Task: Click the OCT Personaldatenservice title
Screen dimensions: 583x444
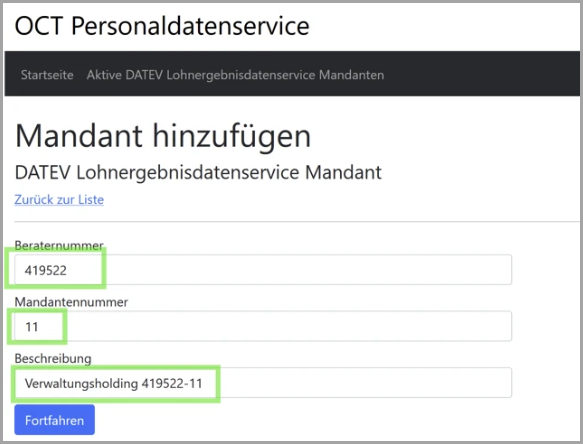Action: point(162,26)
